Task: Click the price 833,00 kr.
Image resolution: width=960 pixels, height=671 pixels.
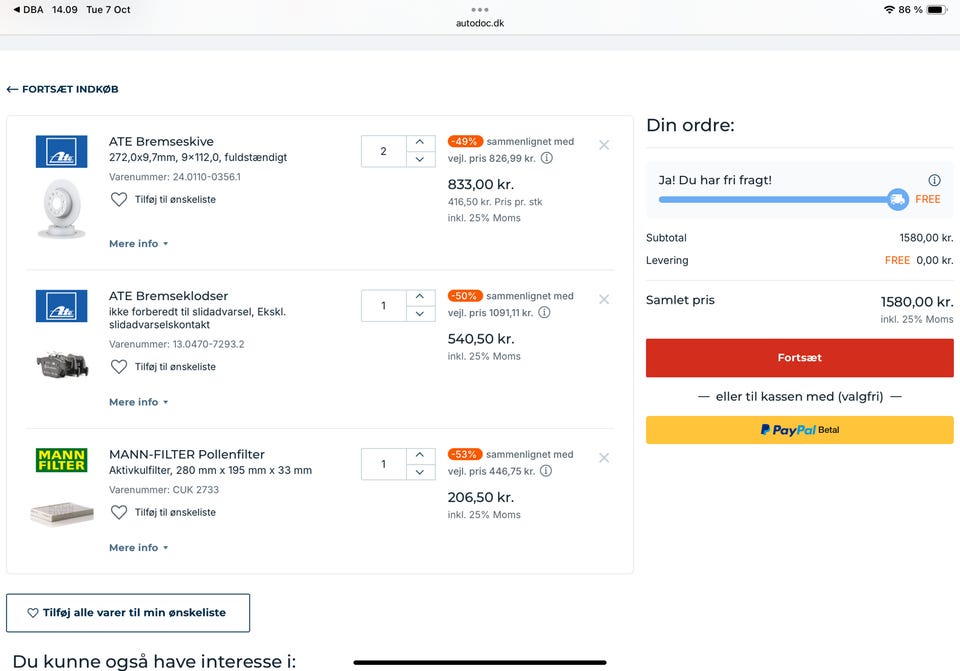Action: [481, 184]
